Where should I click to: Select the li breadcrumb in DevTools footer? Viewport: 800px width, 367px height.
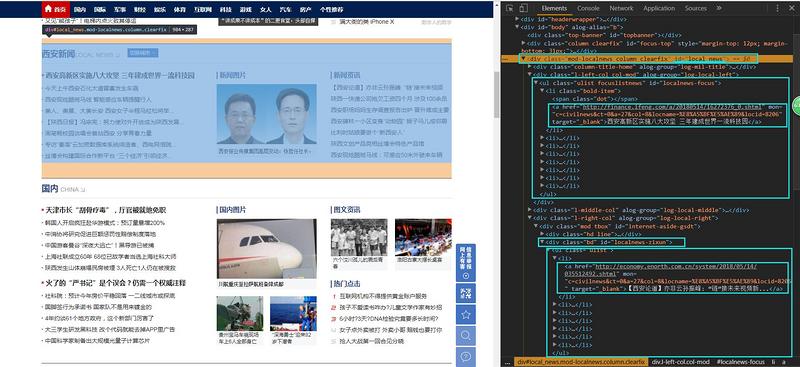(x=773, y=362)
